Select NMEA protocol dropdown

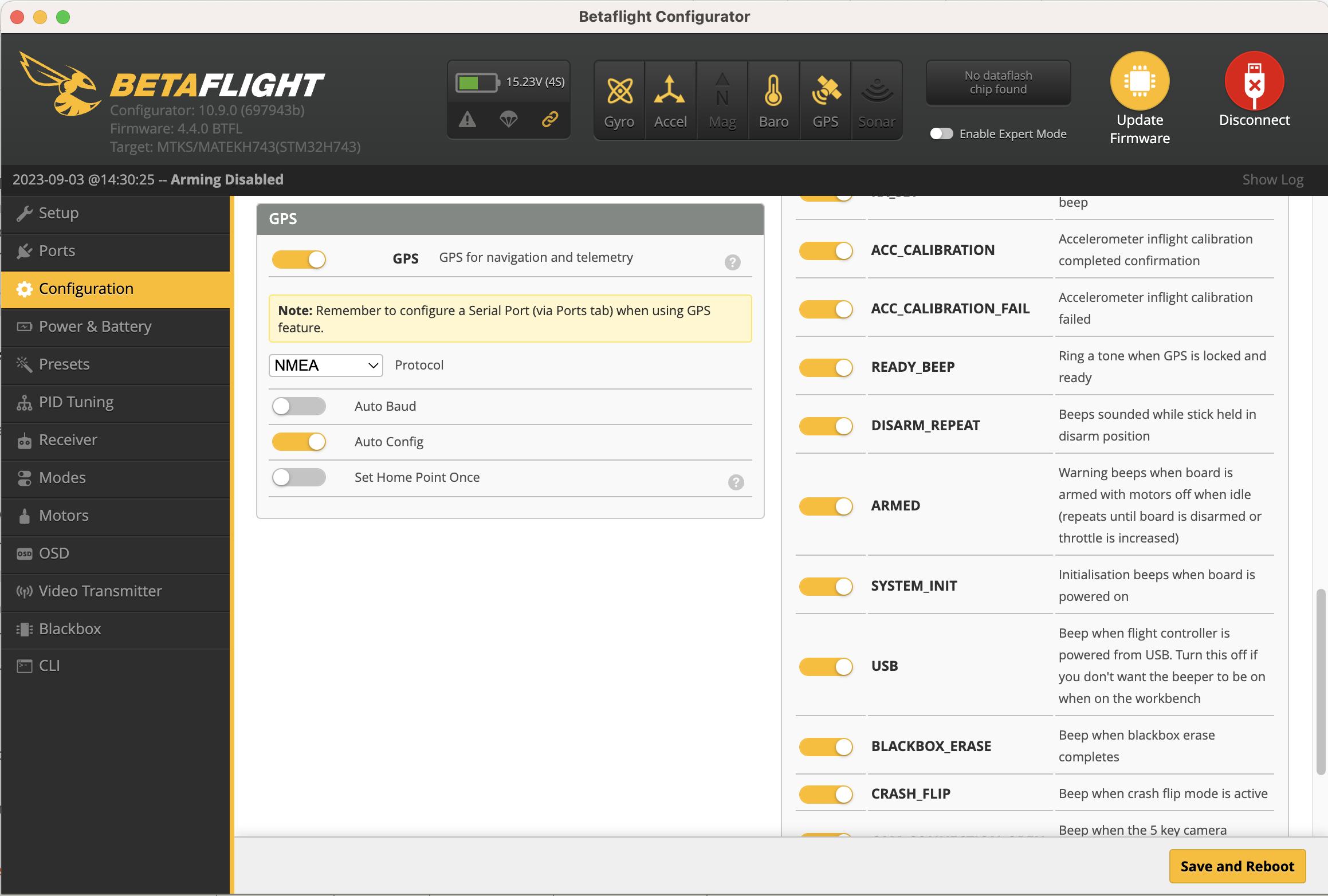(326, 364)
